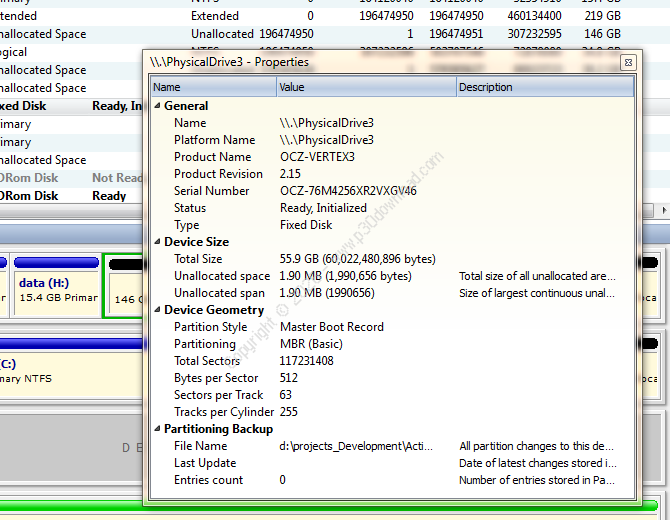Screen dimensions: 670x520
Task: Select the Total Size property row
Action: (x=198, y=259)
